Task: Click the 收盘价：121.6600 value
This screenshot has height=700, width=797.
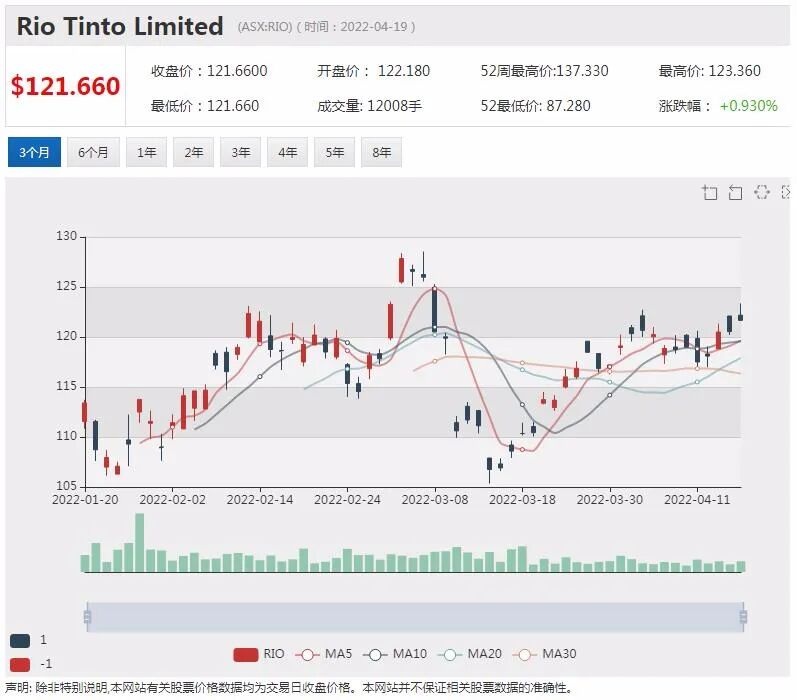Action: coord(209,71)
